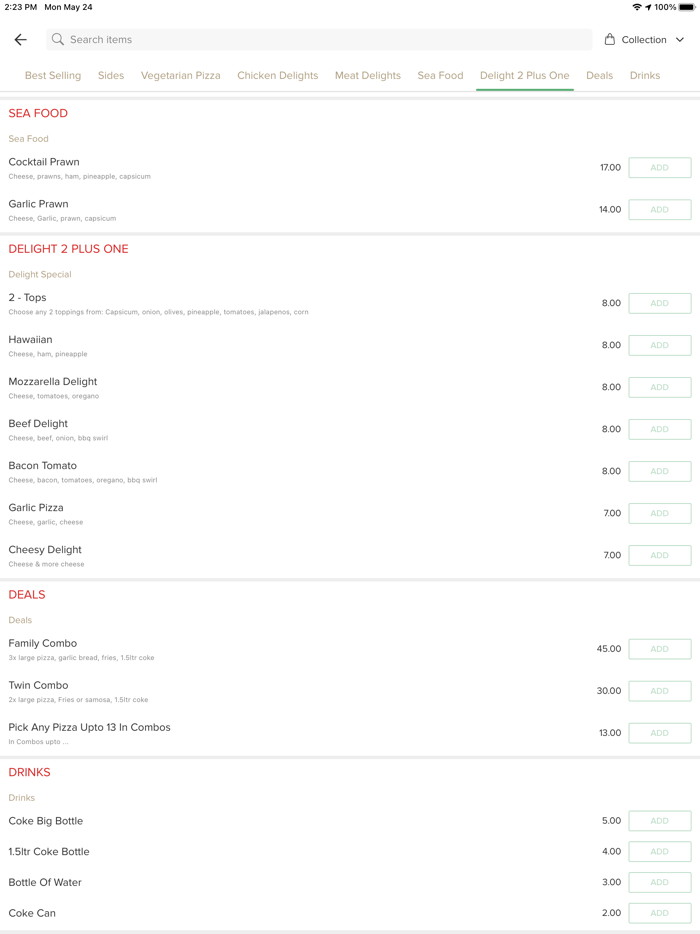Switch to the Best Selling tab
This screenshot has width=700, height=934.
53,75
